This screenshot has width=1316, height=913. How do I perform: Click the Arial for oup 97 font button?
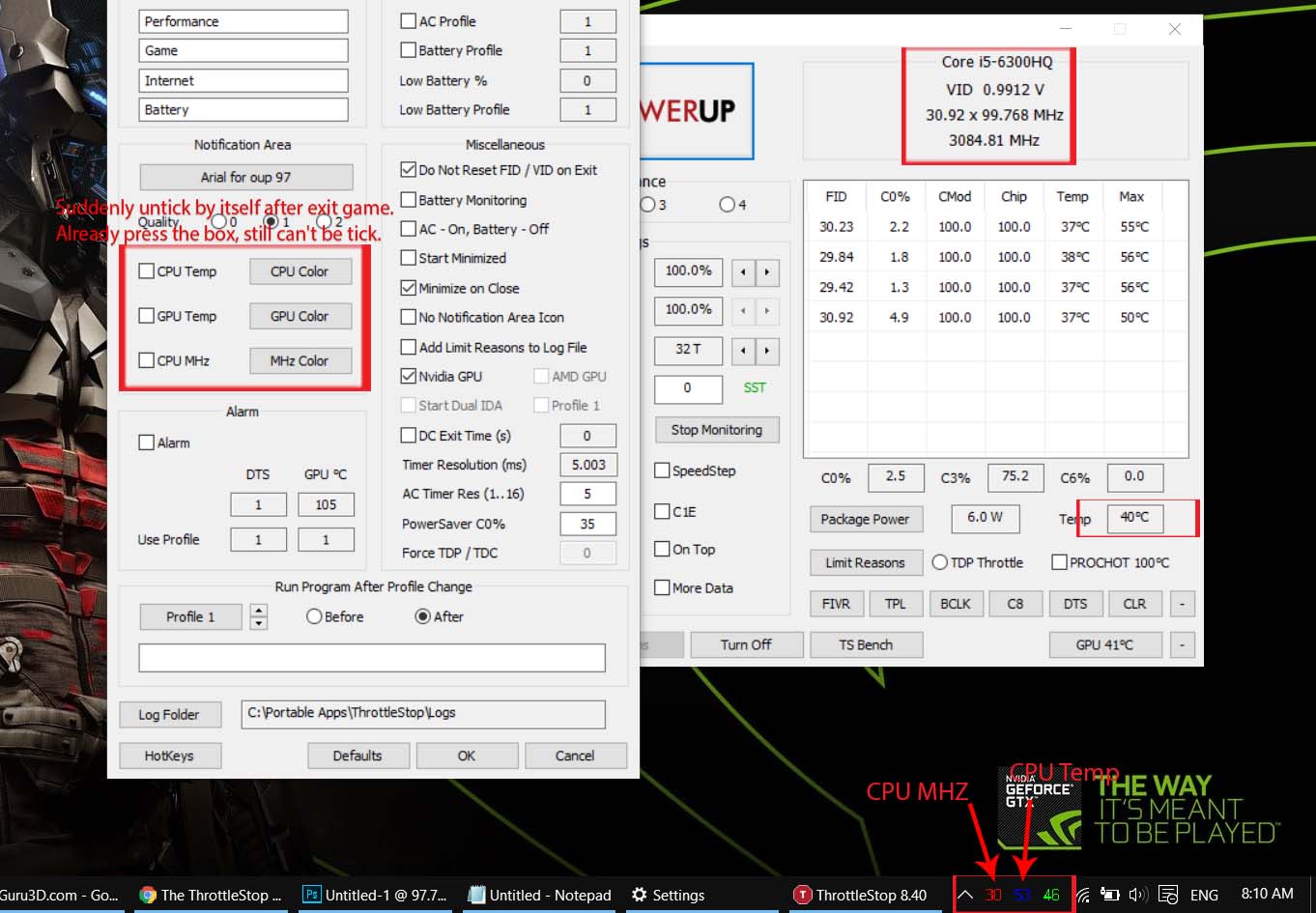(245, 177)
